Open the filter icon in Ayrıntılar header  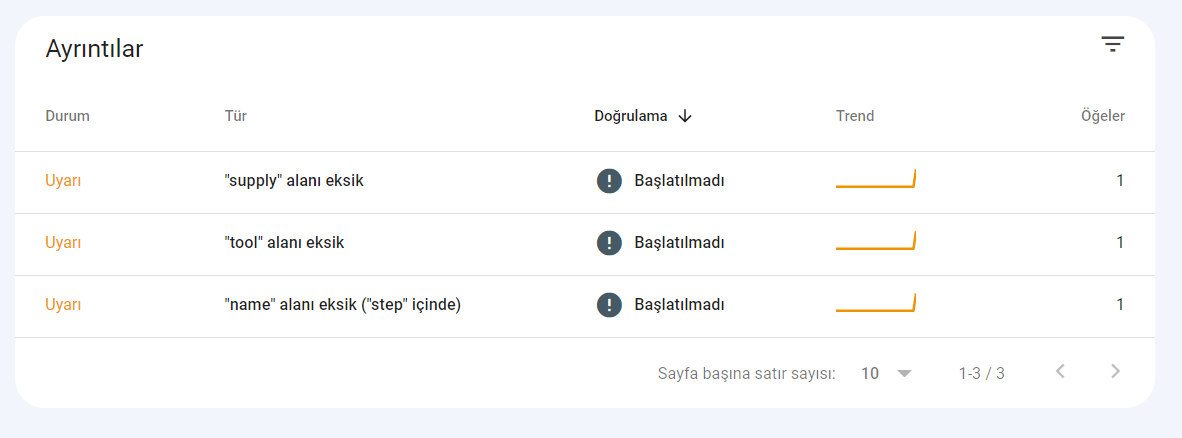click(1113, 44)
